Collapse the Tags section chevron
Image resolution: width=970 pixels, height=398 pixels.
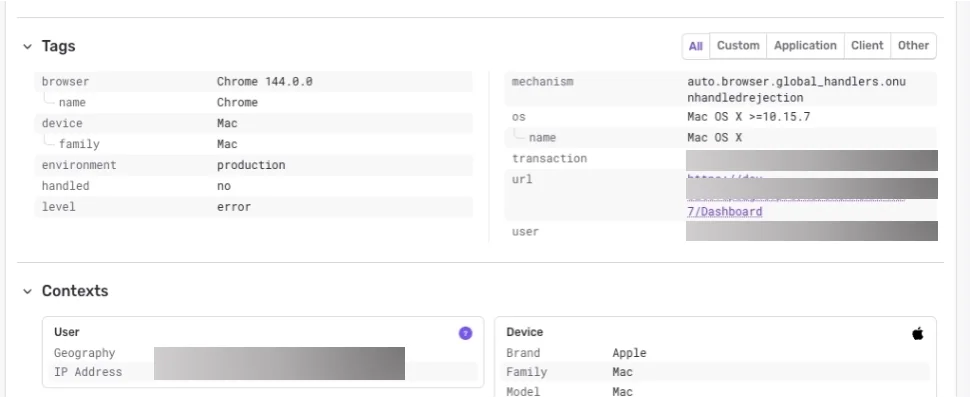(27, 46)
